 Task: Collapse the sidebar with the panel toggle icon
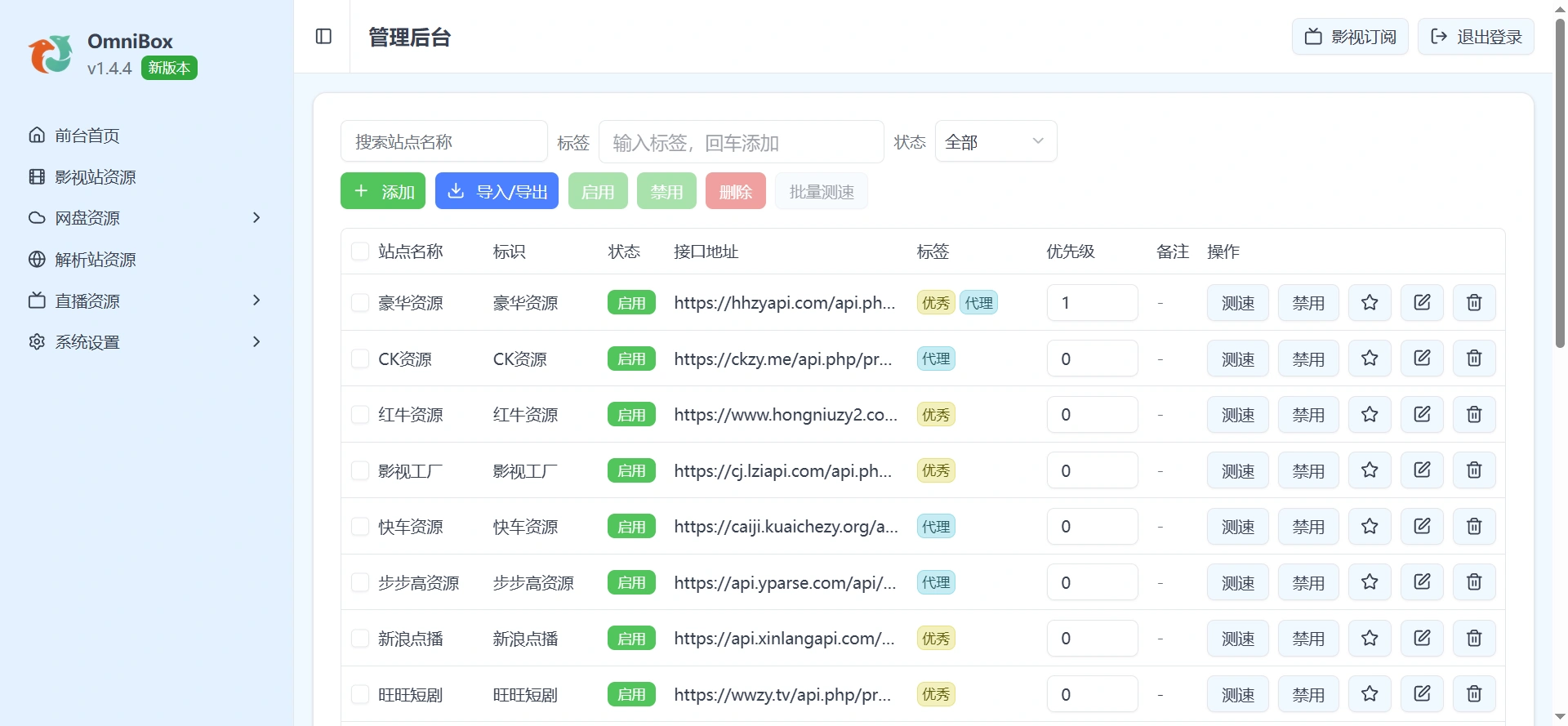pyautogui.click(x=323, y=37)
